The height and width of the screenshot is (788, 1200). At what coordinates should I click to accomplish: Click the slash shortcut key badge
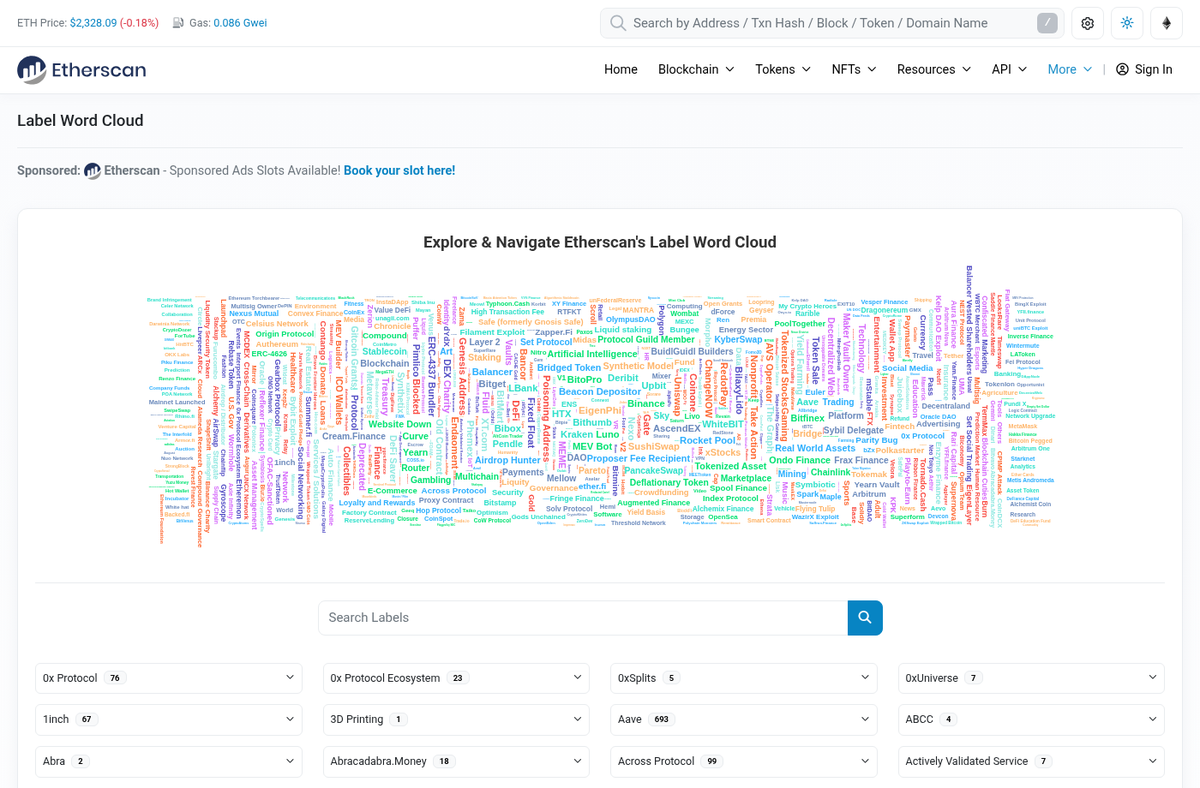coord(1047,23)
